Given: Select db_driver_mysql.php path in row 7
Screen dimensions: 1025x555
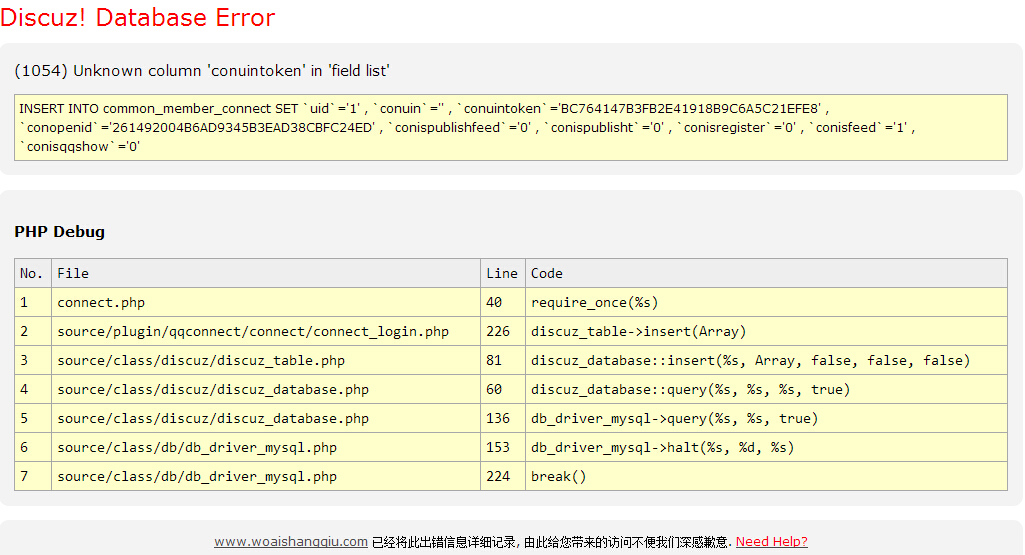Looking at the screenshot, I should click(x=266, y=476).
